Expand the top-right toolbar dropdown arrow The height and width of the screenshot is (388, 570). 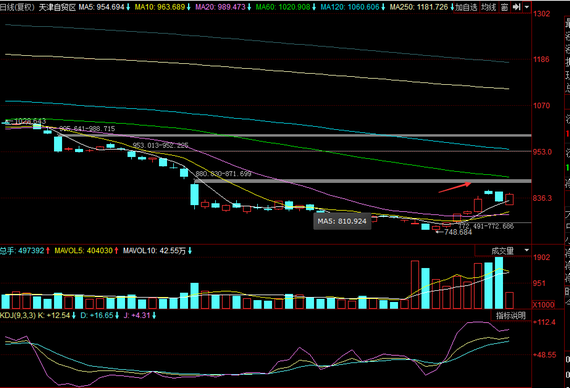click(x=526, y=7)
